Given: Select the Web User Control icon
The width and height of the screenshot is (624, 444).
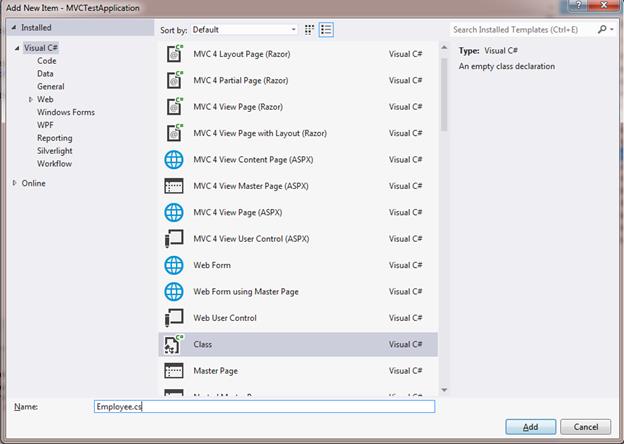Looking at the screenshot, I should click(x=173, y=318).
